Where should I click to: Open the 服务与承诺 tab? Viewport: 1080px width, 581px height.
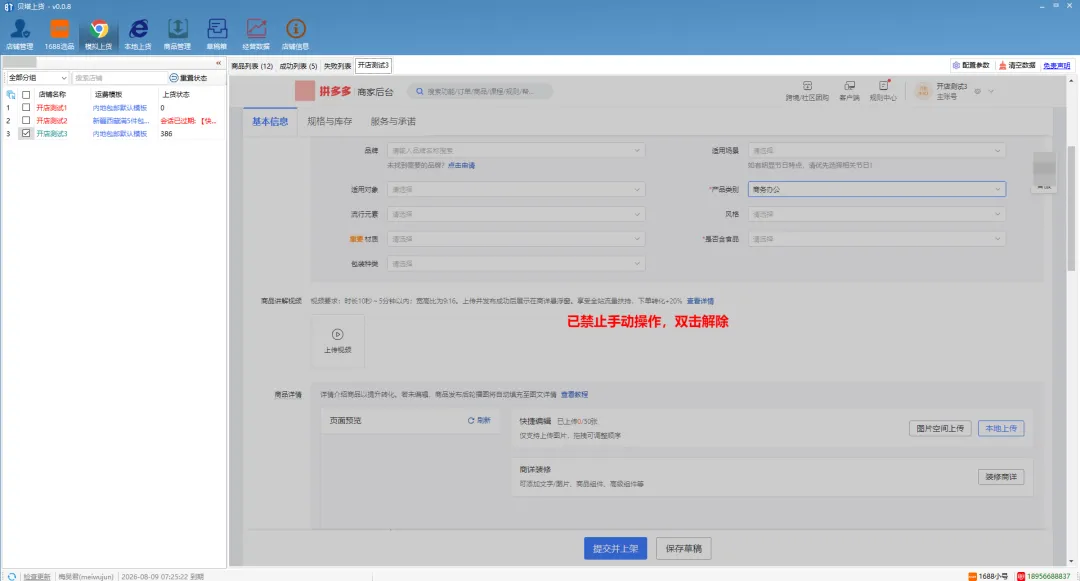(393, 121)
